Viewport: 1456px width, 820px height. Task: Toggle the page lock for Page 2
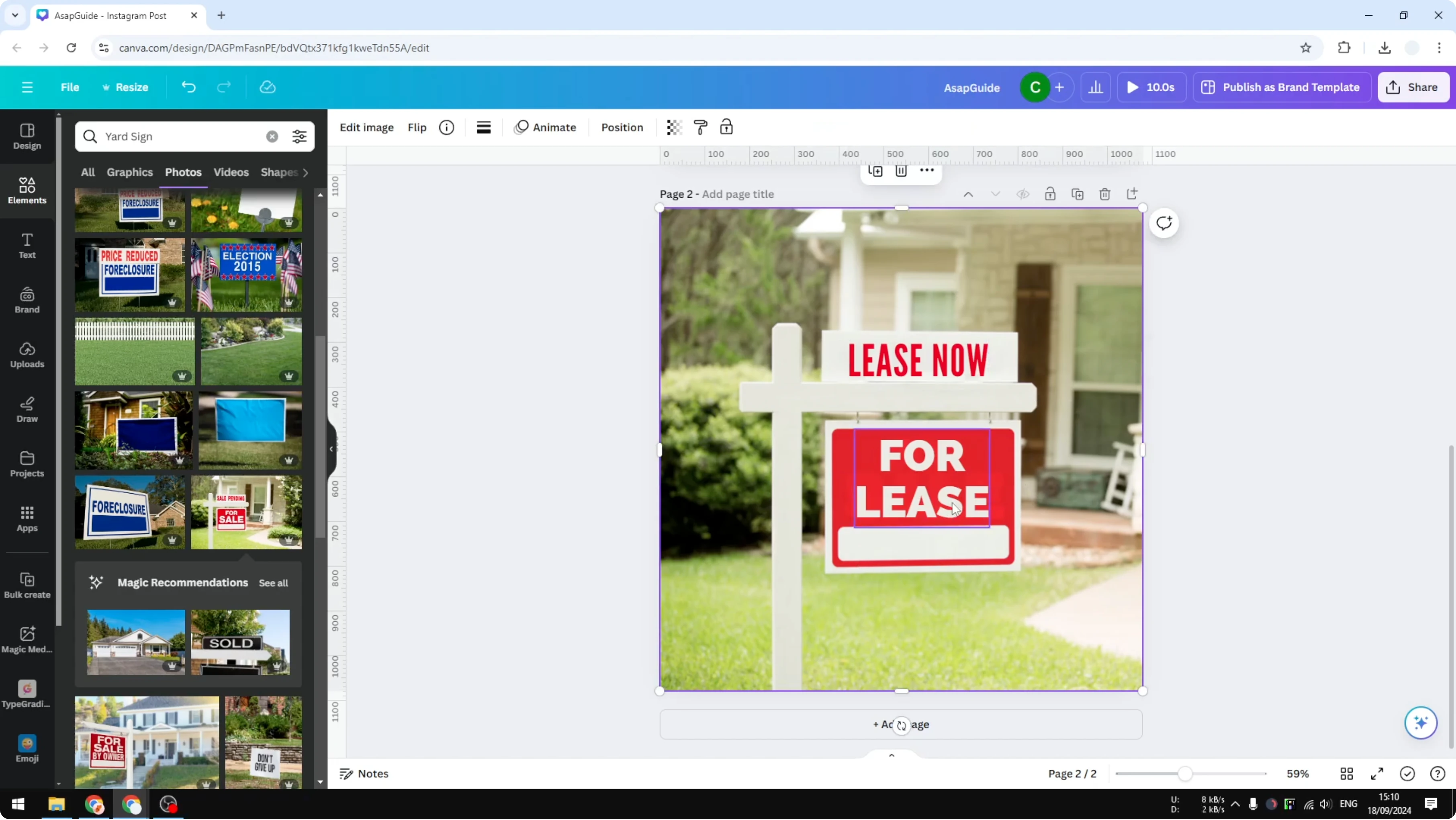[x=1050, y=194]
